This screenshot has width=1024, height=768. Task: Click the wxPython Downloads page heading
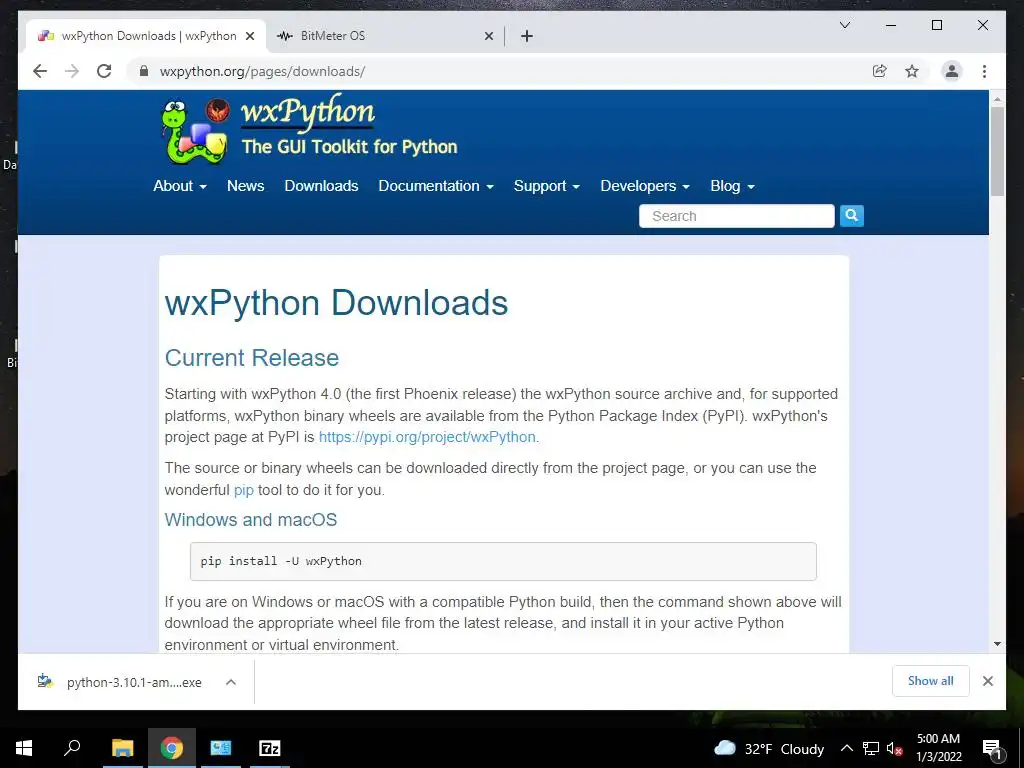[x=336, y=303]
